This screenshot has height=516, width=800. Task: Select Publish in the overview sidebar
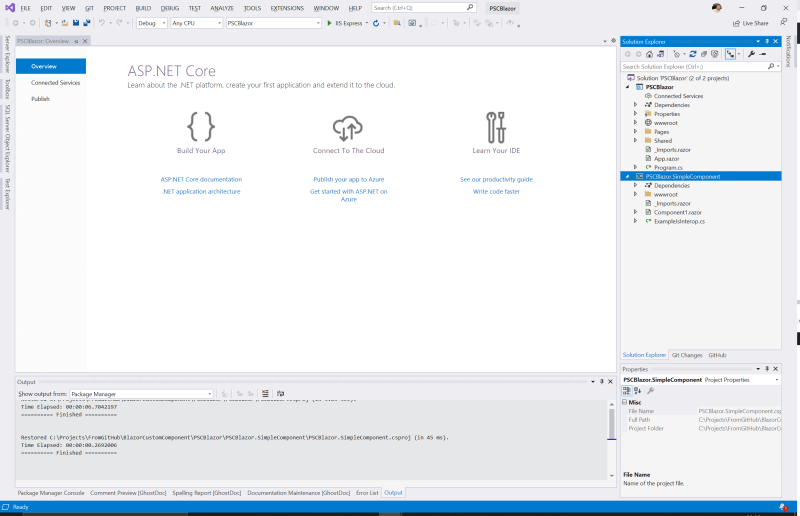click(x=40, y=99)
